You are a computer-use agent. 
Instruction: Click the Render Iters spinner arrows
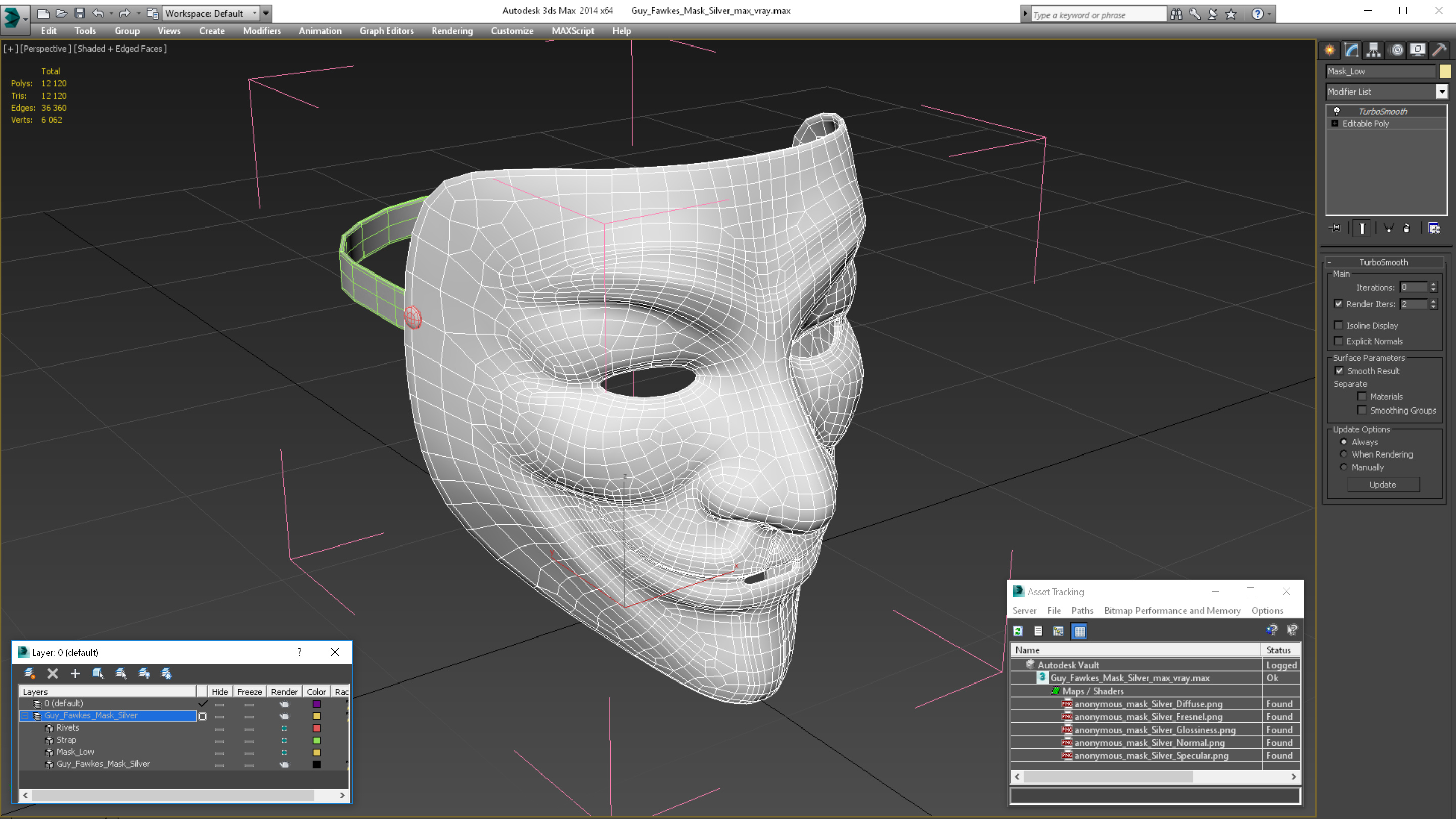pyautogui.click(x=1433, y=304)
